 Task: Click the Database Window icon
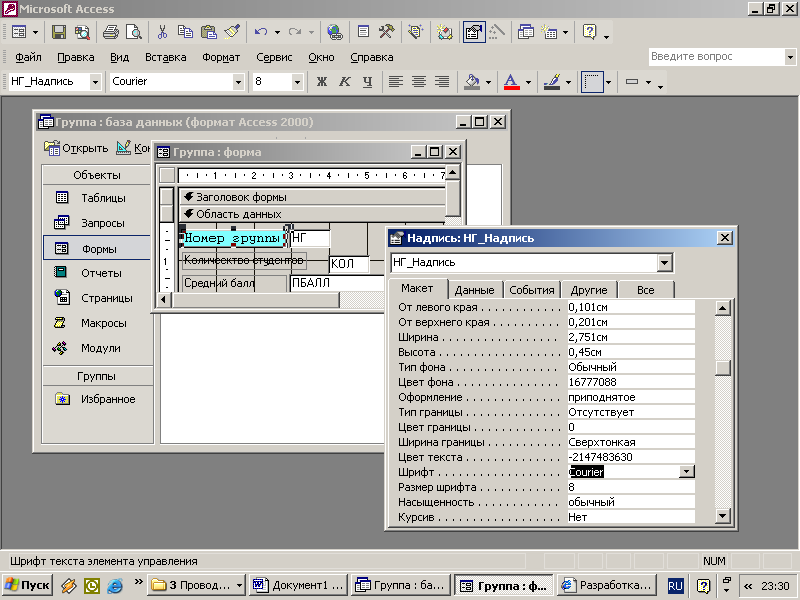[526, 33]
